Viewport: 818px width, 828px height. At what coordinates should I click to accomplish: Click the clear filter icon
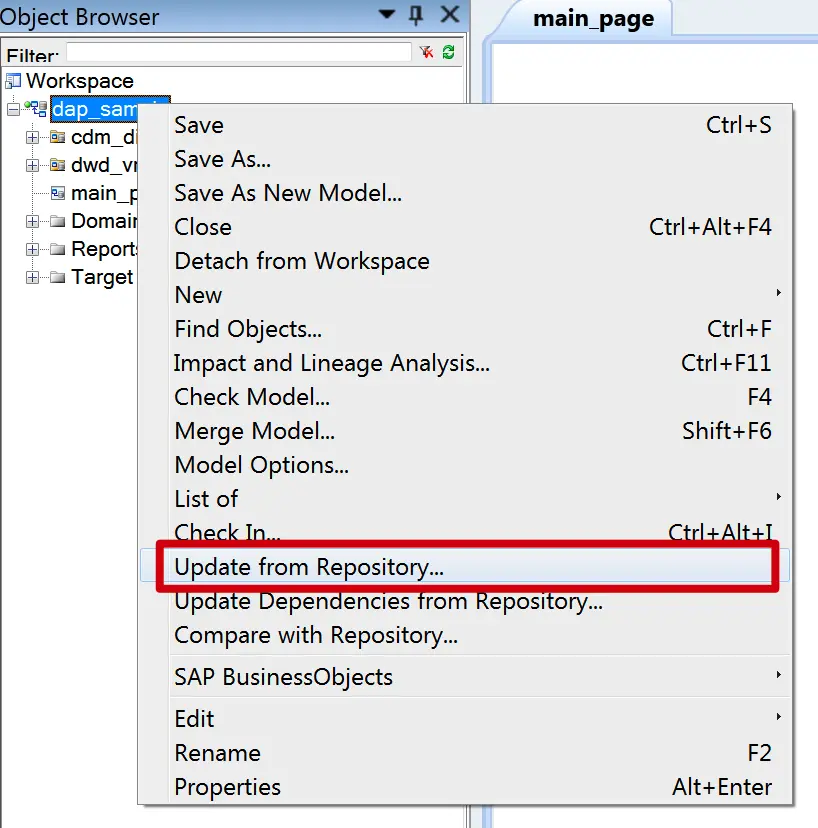tap(426, 52)
